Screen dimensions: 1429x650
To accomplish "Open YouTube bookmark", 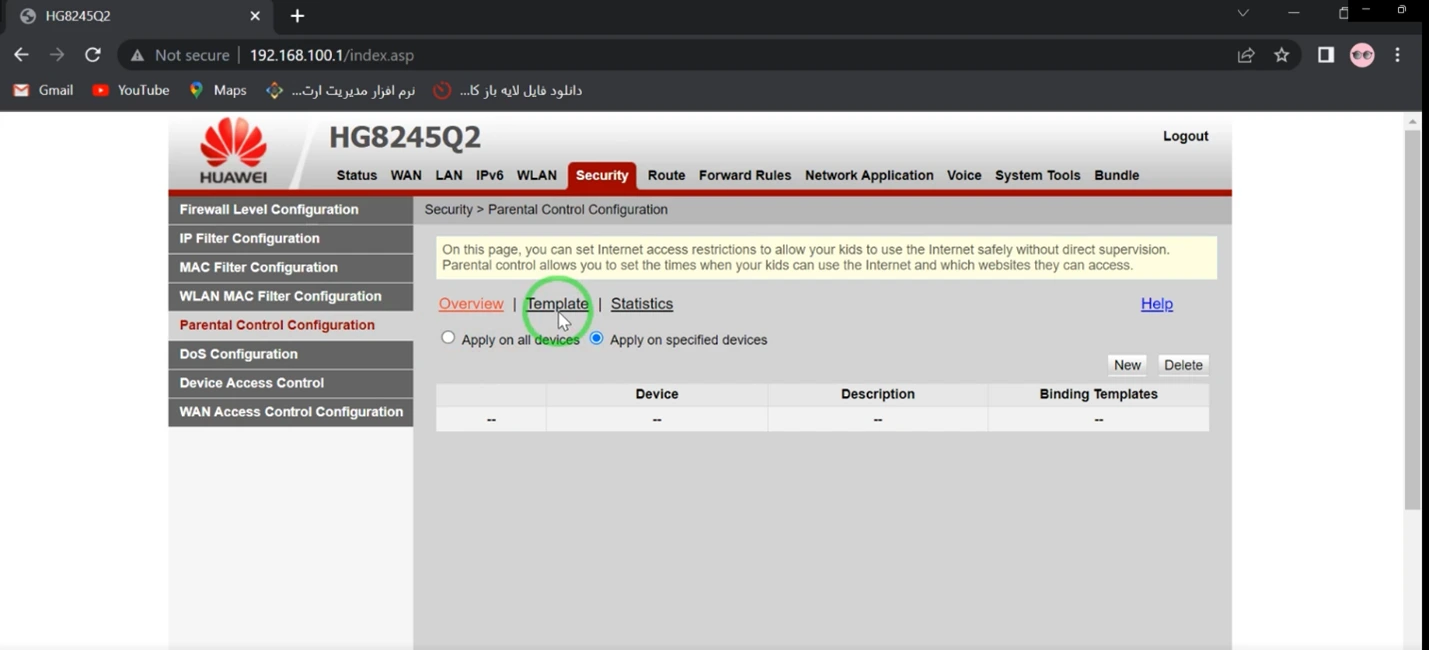I will tap(131, 90).
